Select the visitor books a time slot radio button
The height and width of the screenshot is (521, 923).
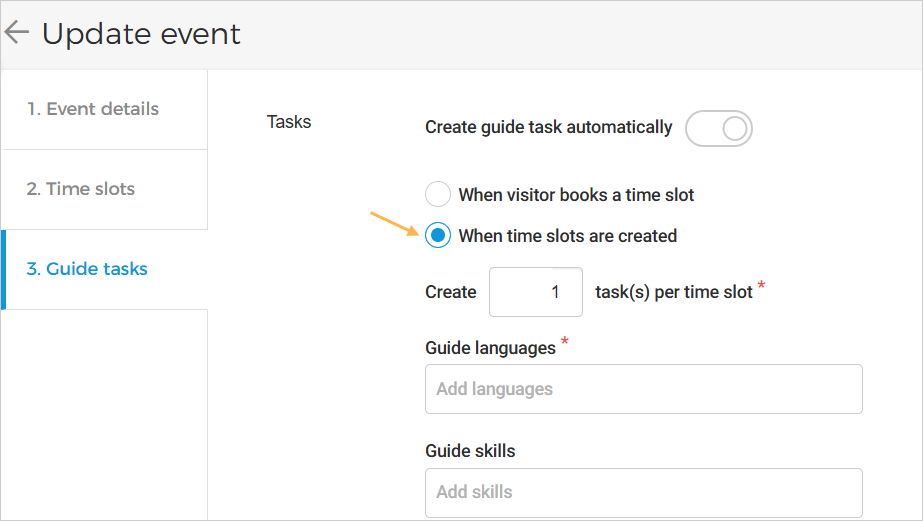pyautogui.click(x=438, y=195)
